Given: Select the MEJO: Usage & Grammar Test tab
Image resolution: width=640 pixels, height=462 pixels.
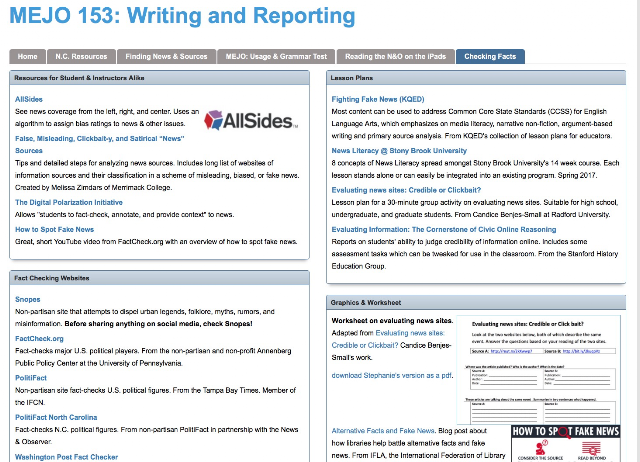Looking at the screenshot, I should [x=276, y=57].
